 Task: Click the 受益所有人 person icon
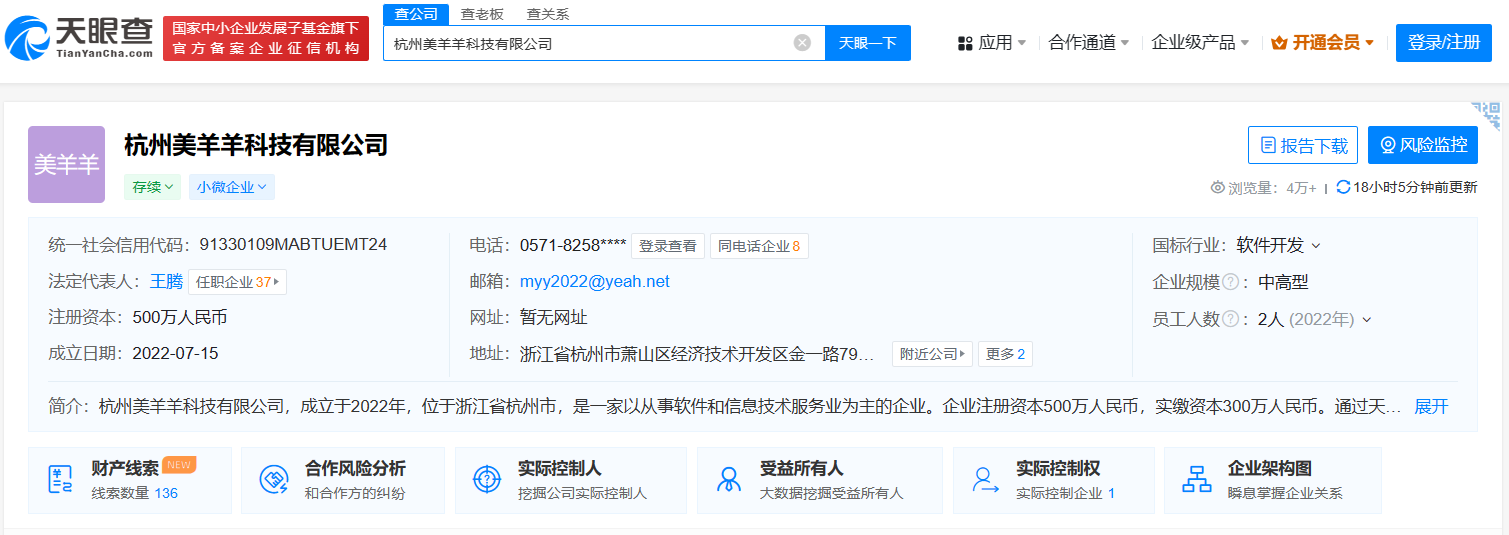coord(729,480)
